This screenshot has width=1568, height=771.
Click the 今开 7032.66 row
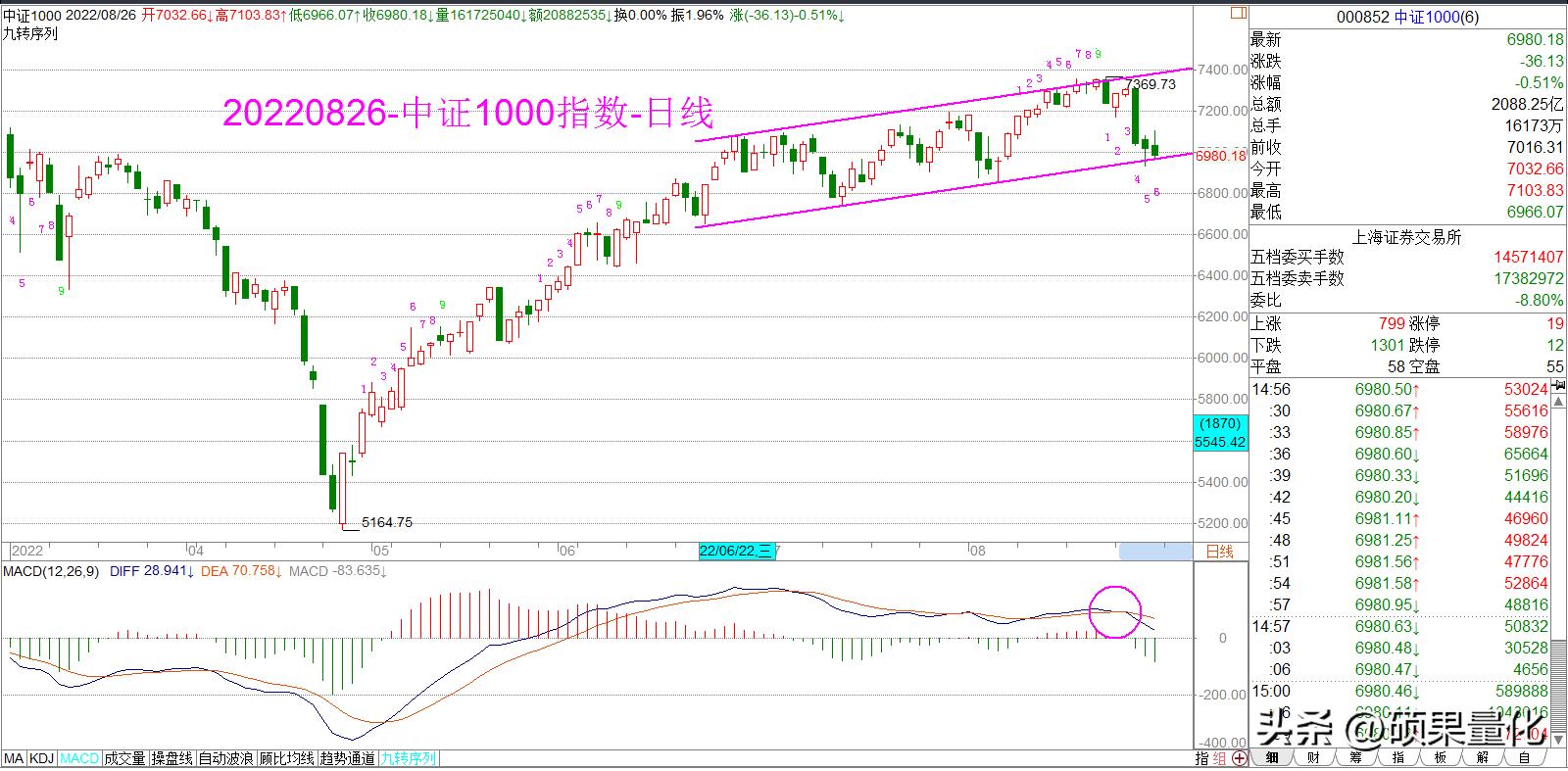coord(1407,169)
